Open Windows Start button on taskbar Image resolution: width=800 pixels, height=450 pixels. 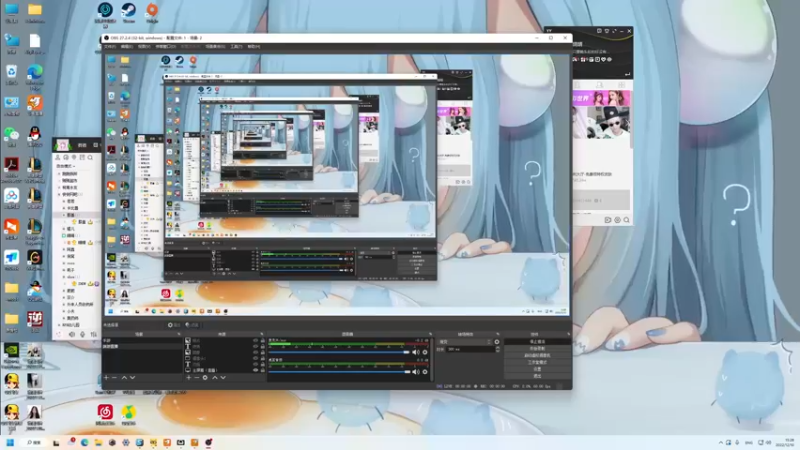[10, 442]
